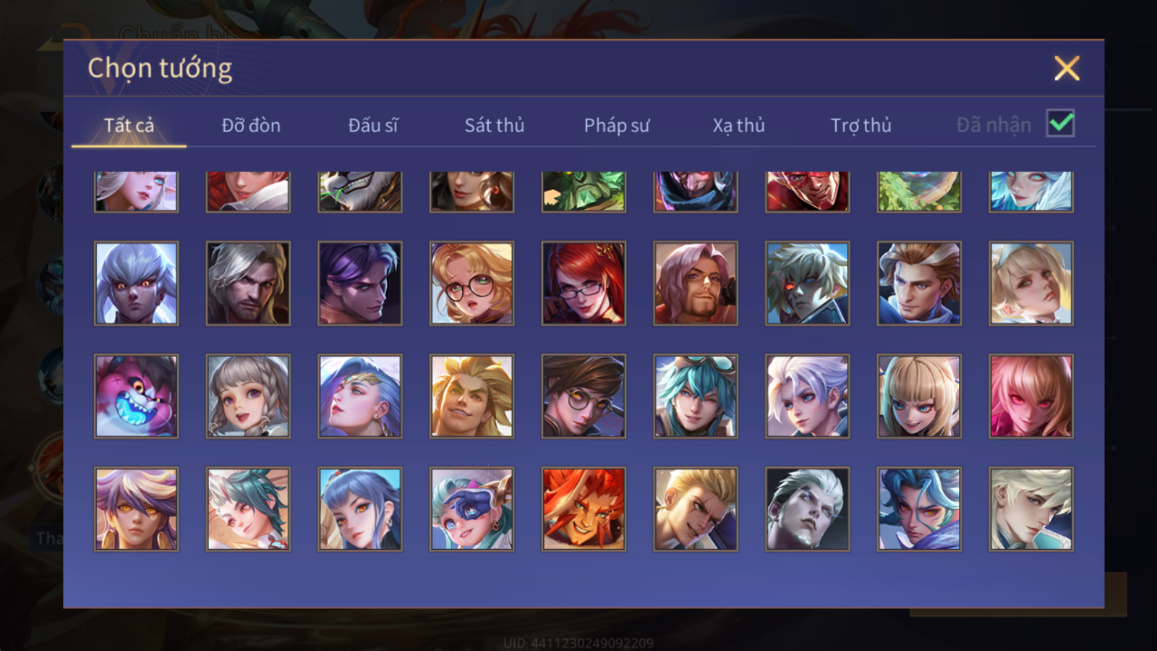The height and width of the screenshot is (651, 1157).
Task: Pick the pink grinning cat monster hero
Action: click(x=137, y=396)
